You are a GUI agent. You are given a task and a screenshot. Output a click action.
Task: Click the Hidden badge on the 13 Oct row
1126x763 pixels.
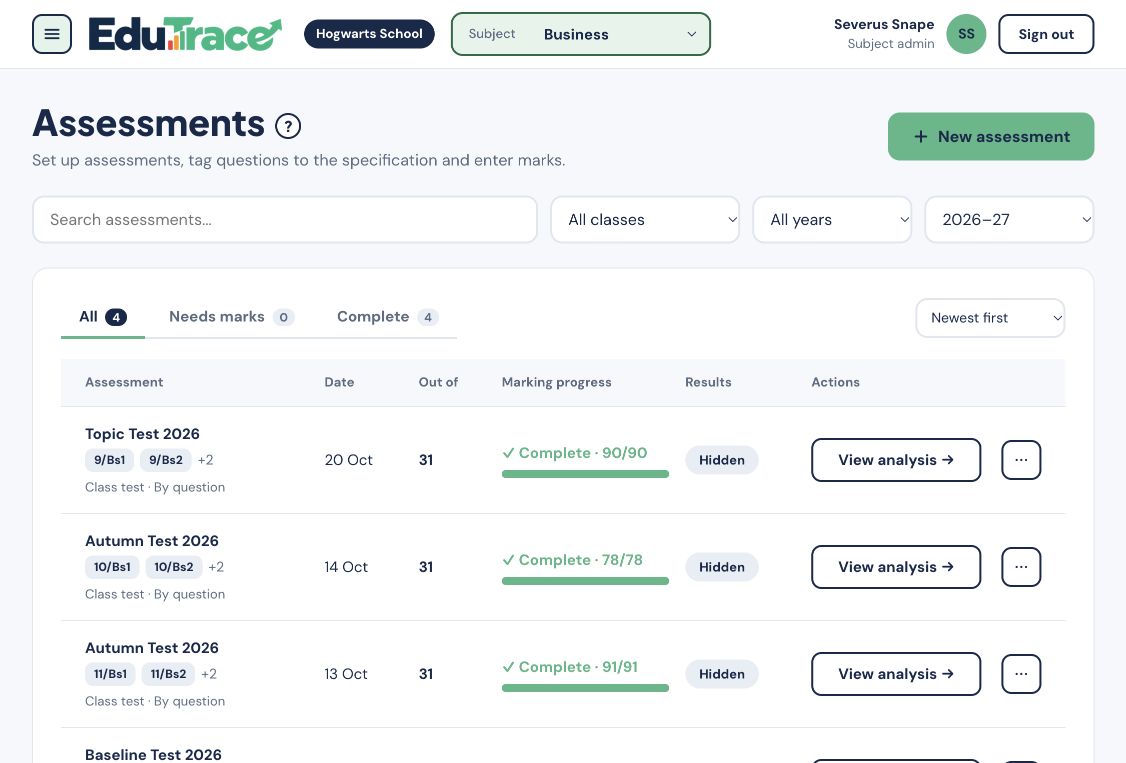click(x=722, y=674)
